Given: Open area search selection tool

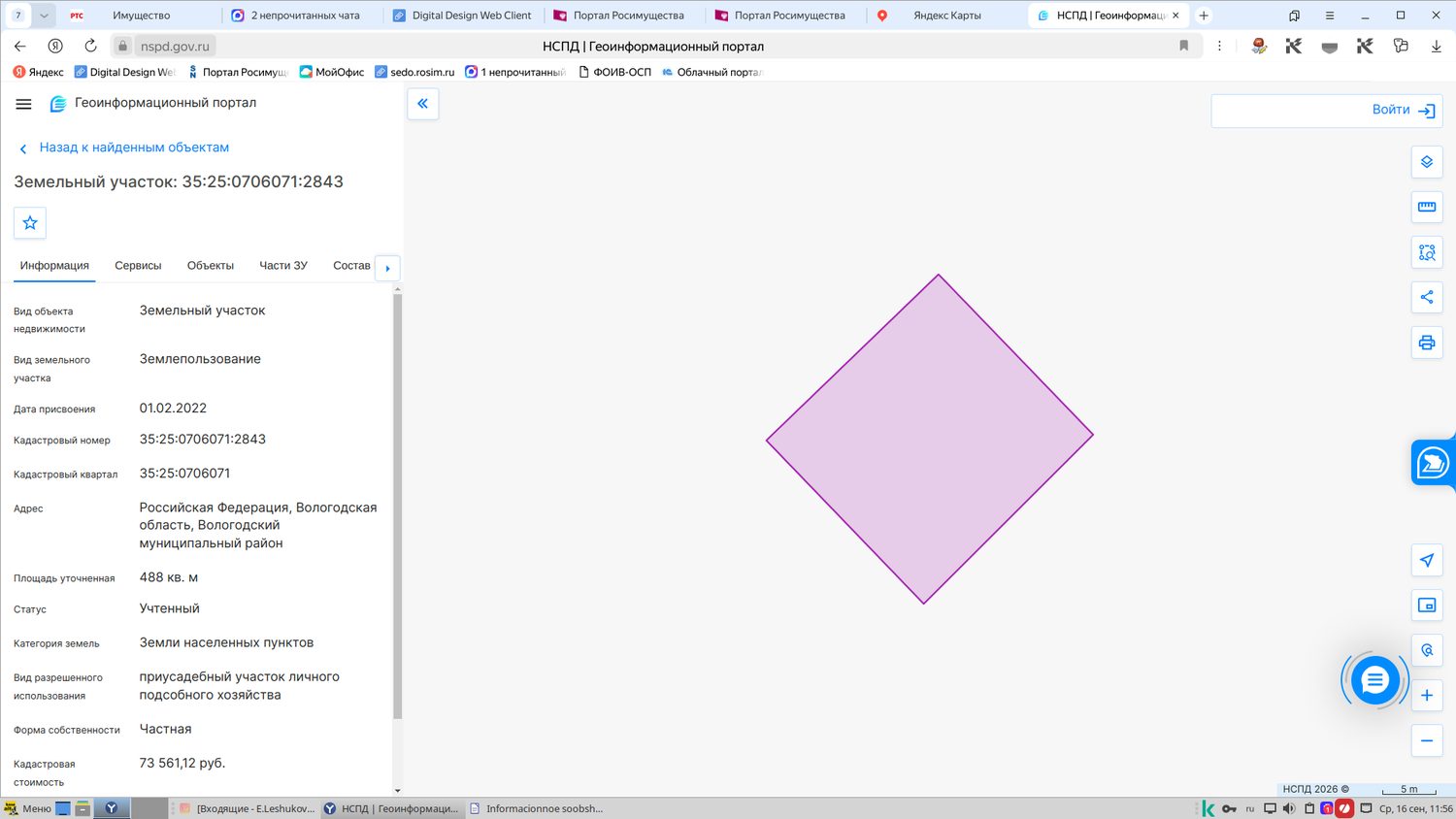Looking at the screenshot, I should click(x=1426, y=252).
